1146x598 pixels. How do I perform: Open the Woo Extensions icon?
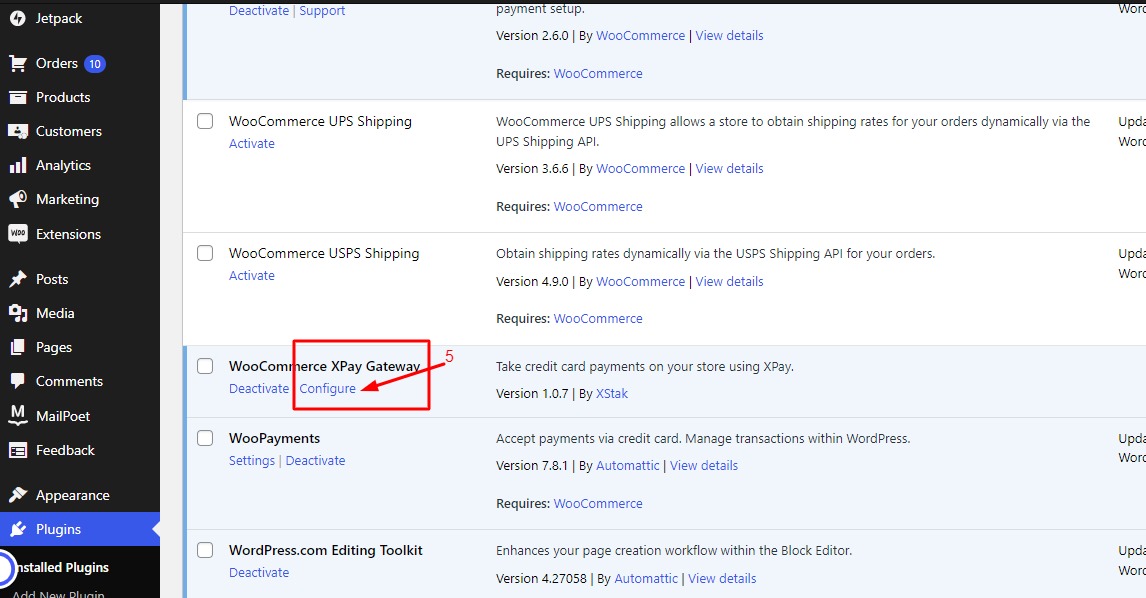pos(18,233)
